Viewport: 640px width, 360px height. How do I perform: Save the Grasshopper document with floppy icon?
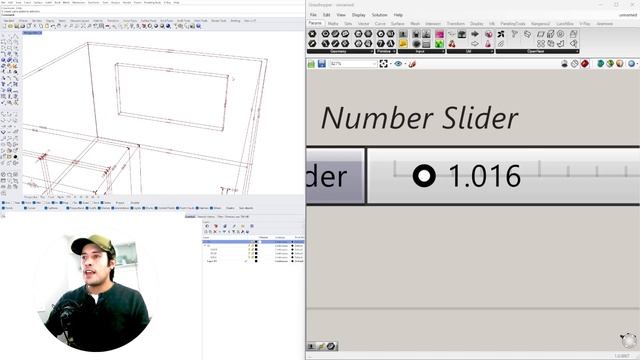pos(322,64)
